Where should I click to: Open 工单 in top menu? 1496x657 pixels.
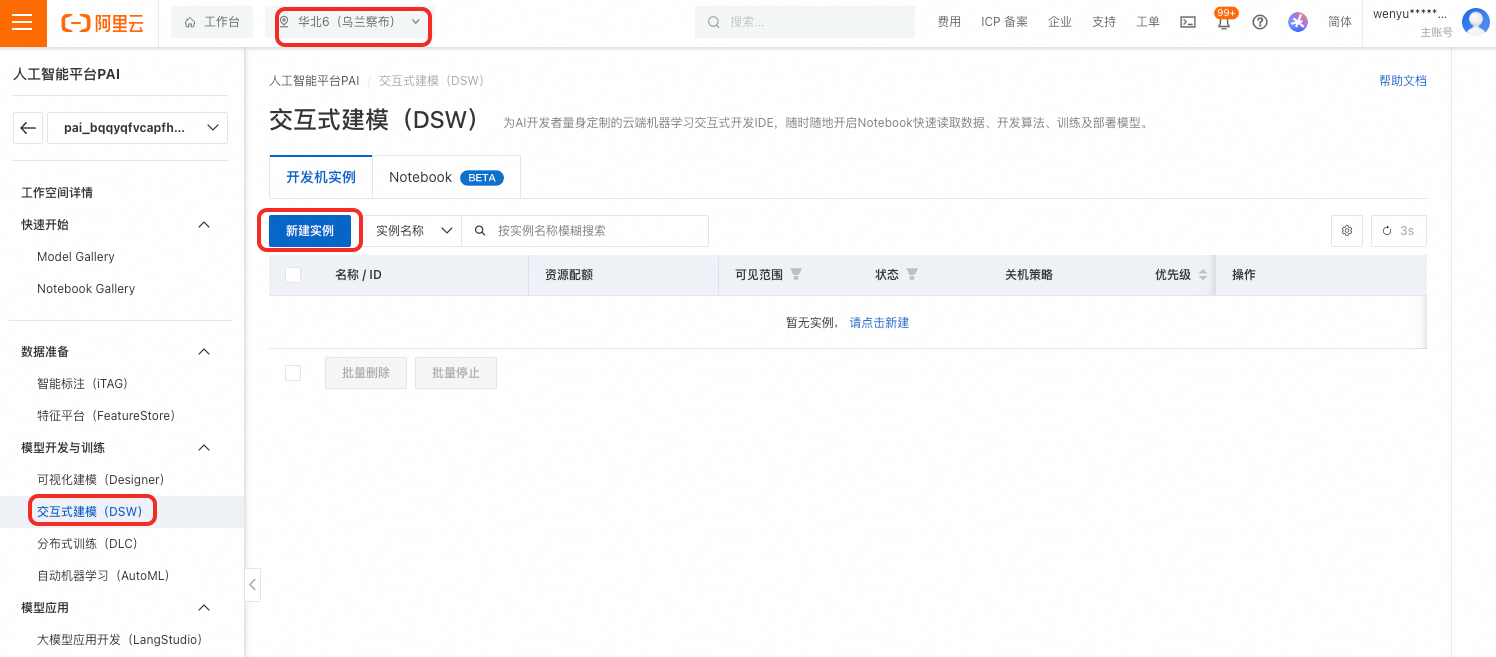tap(1148, 22)
